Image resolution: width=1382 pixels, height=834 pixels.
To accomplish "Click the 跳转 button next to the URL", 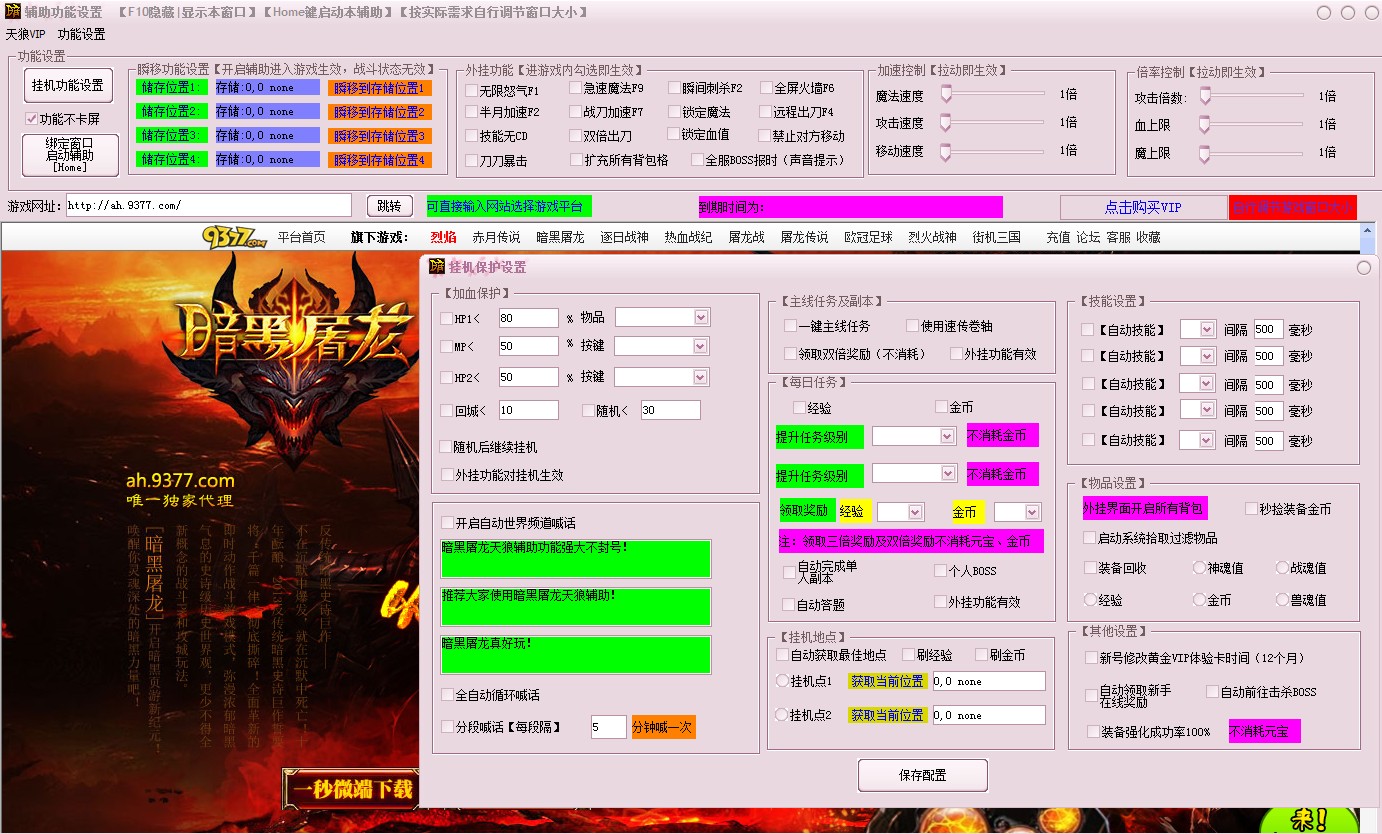I will (x=390, y=206).
